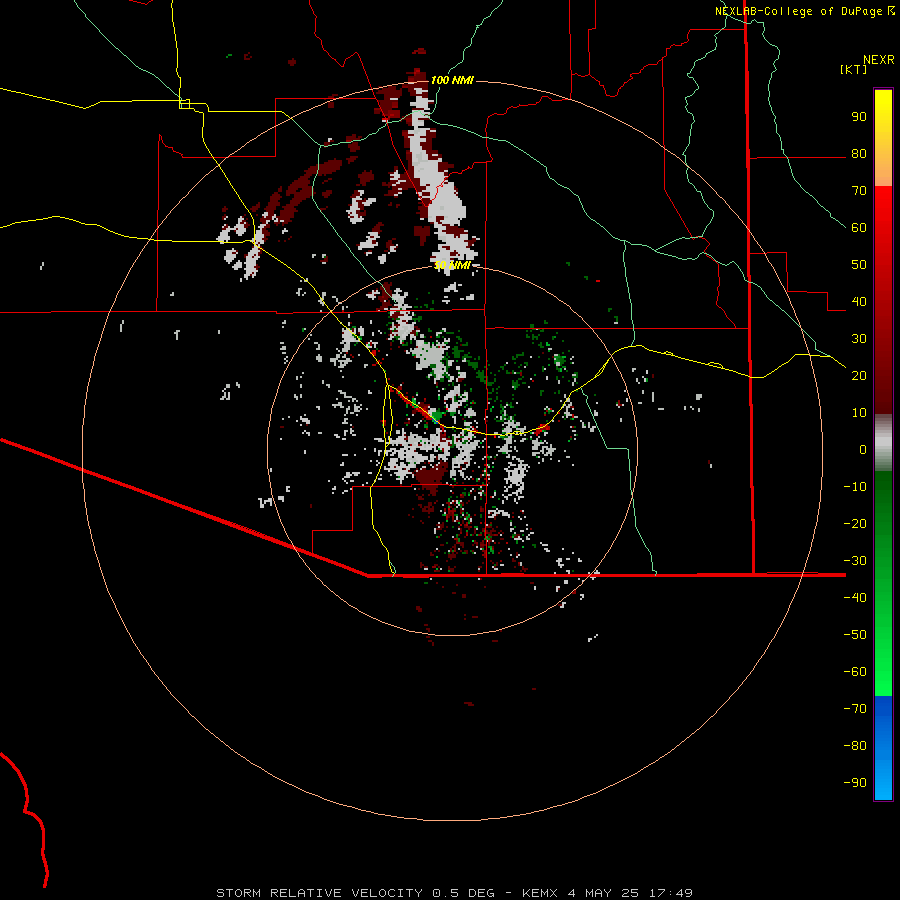Click the 30 value on the velocity scale
The width and height of the screenshot is (900, 900).
pos(859,339)
